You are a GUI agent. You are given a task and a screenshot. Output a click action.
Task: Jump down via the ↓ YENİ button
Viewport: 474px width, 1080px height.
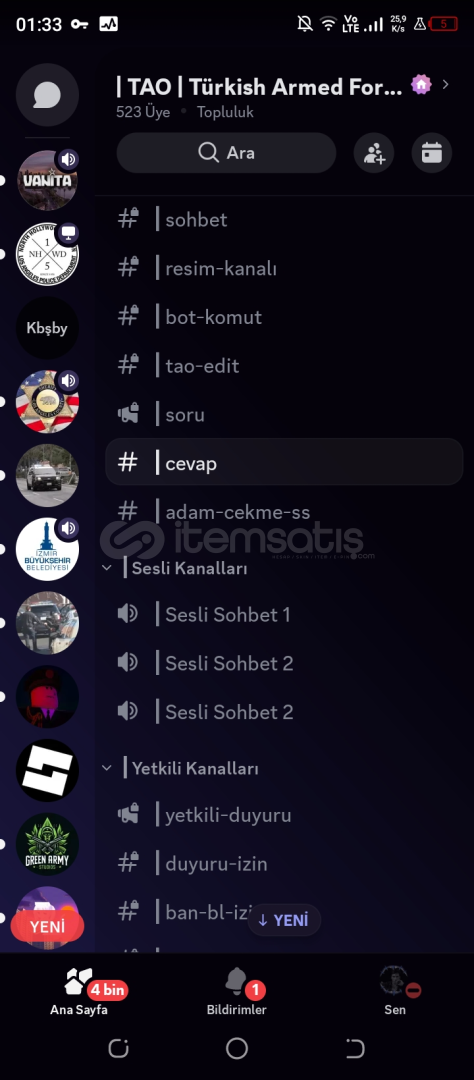284,920
